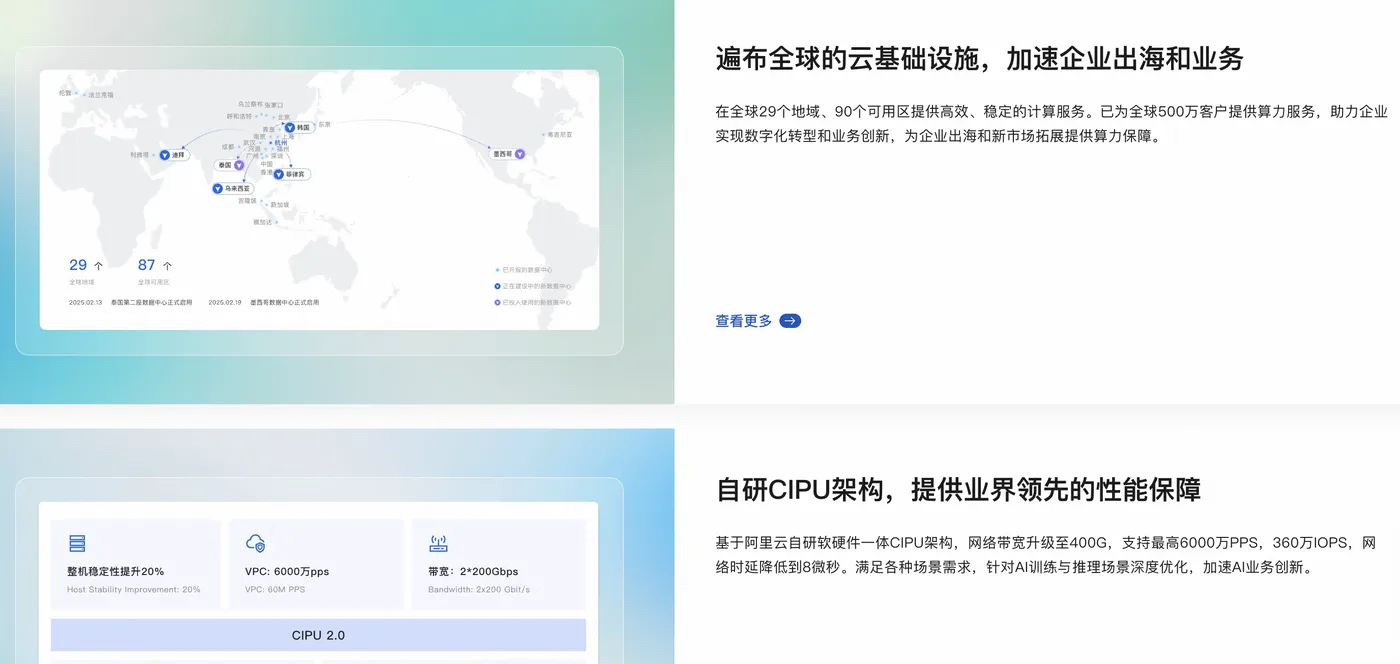The image size is (1400, 664).
Task: Select the 马来西亚 marker on the map
Action: (x=233, y=188)
